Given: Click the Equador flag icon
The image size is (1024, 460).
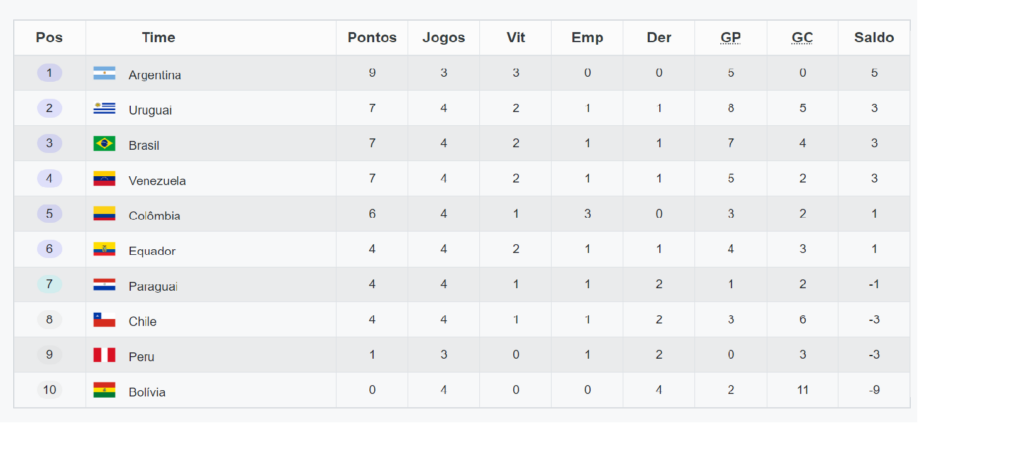Looking at the screenshot, I should [x=104, y=250].
